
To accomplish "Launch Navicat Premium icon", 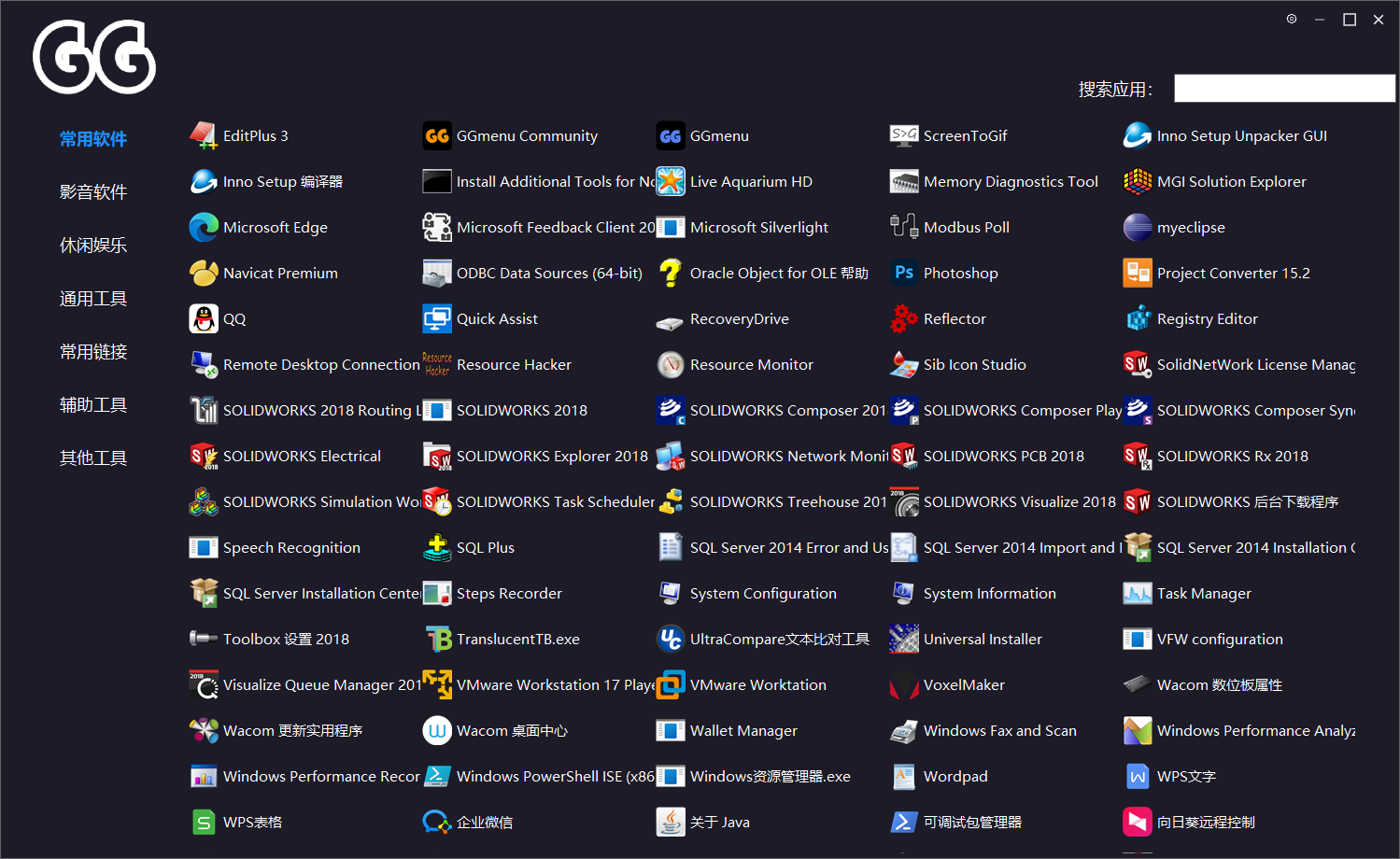I will [x=204, y=273].
